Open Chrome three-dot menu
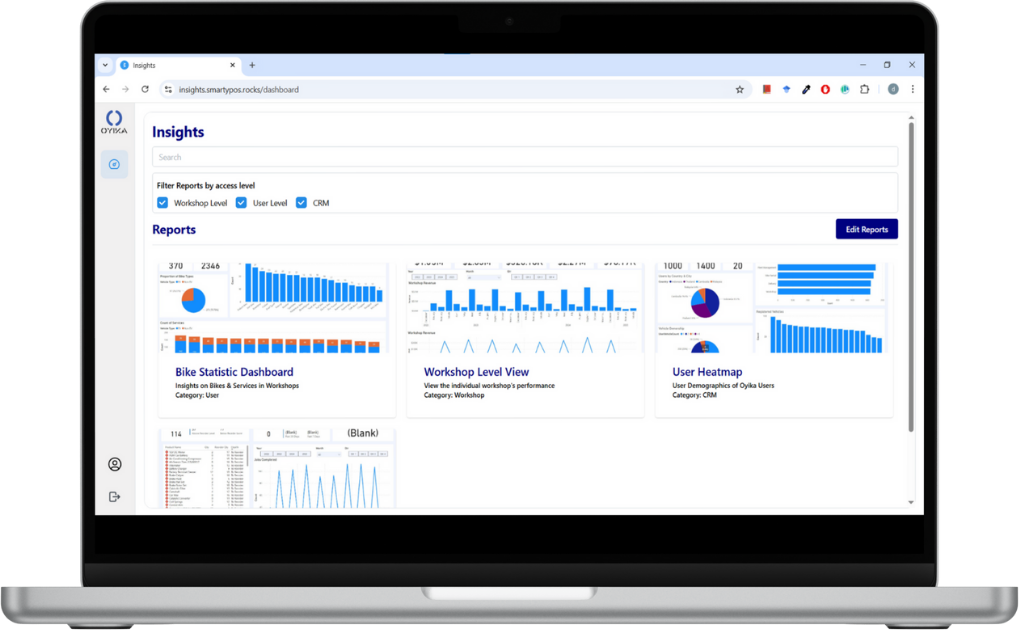 [912, 89]
